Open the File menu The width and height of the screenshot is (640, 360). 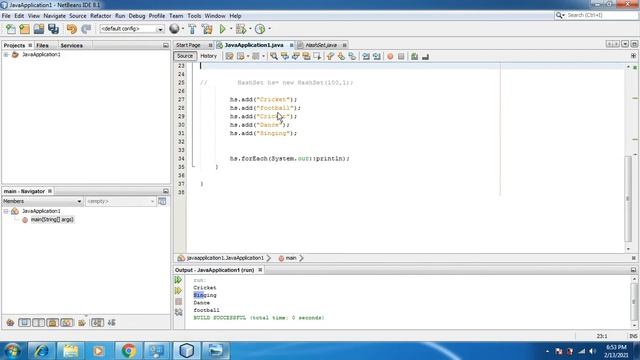(6, 16)
